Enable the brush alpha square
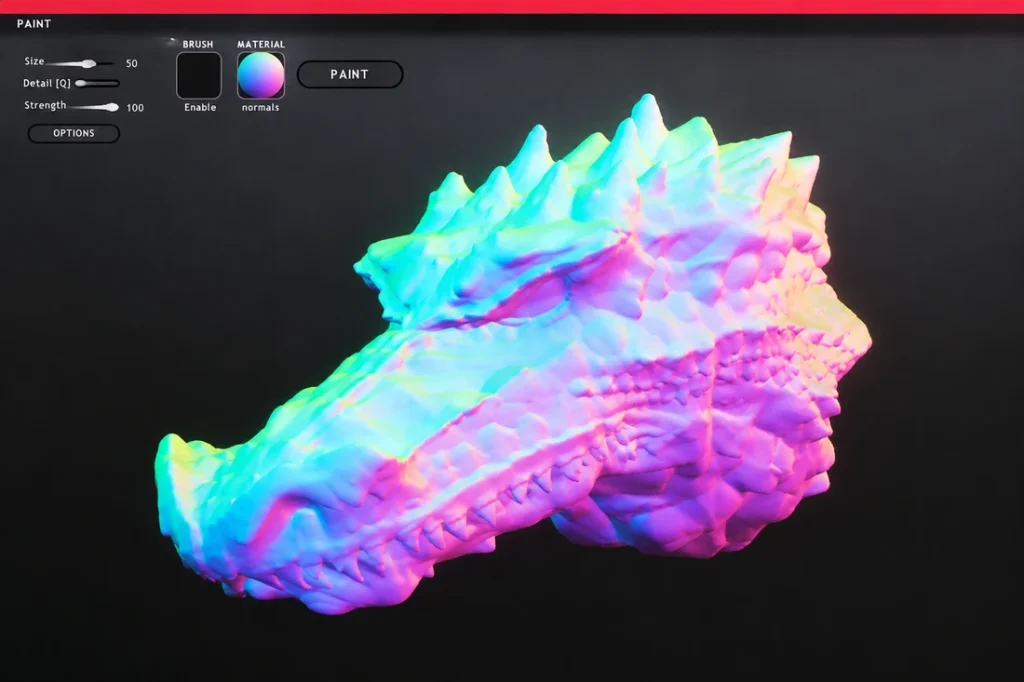The height and width of the screenshot is (682, 1024). pyautogui.click(x=199, y=76)
